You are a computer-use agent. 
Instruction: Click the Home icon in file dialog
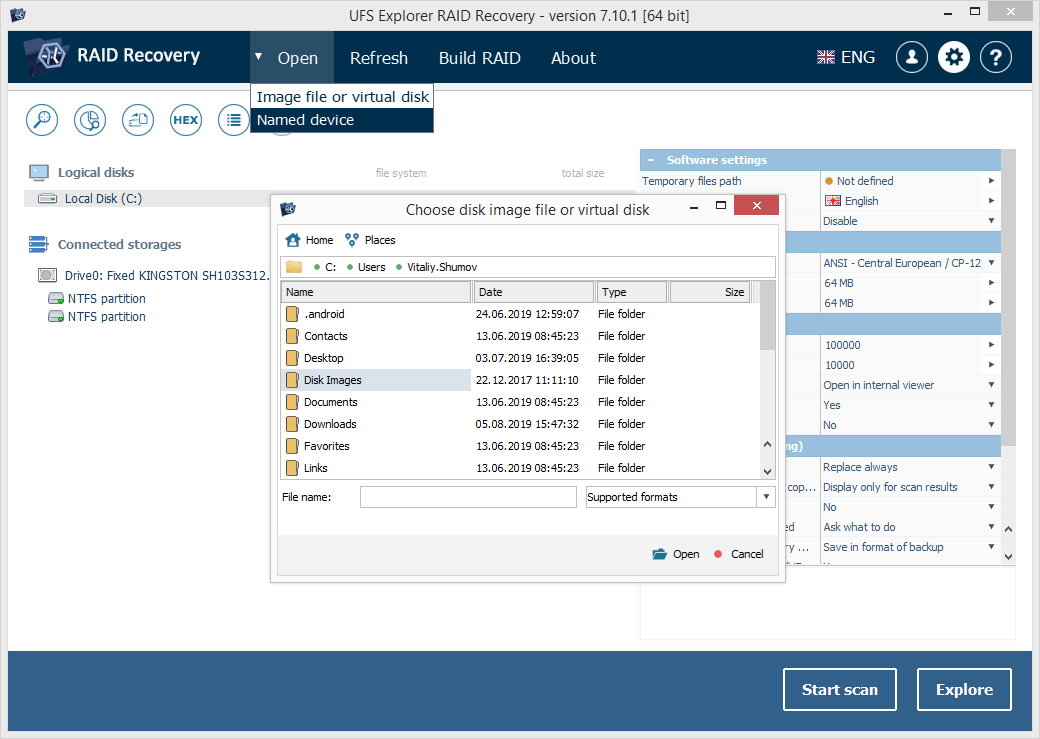[292, 240]
